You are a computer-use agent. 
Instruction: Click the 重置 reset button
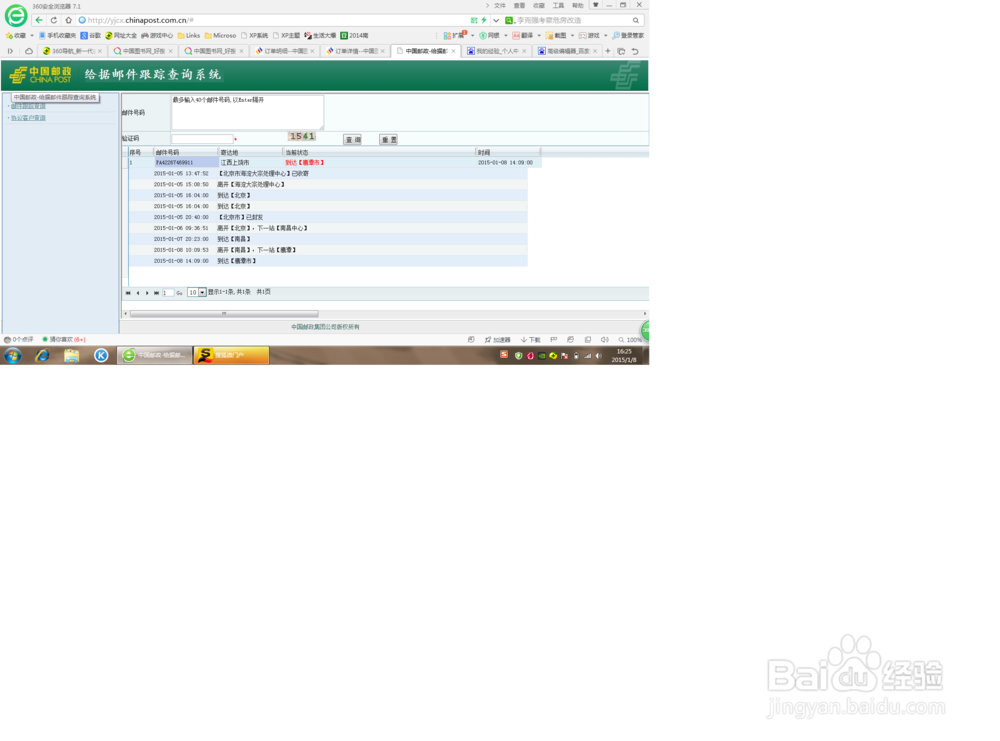tap(388, 140)
